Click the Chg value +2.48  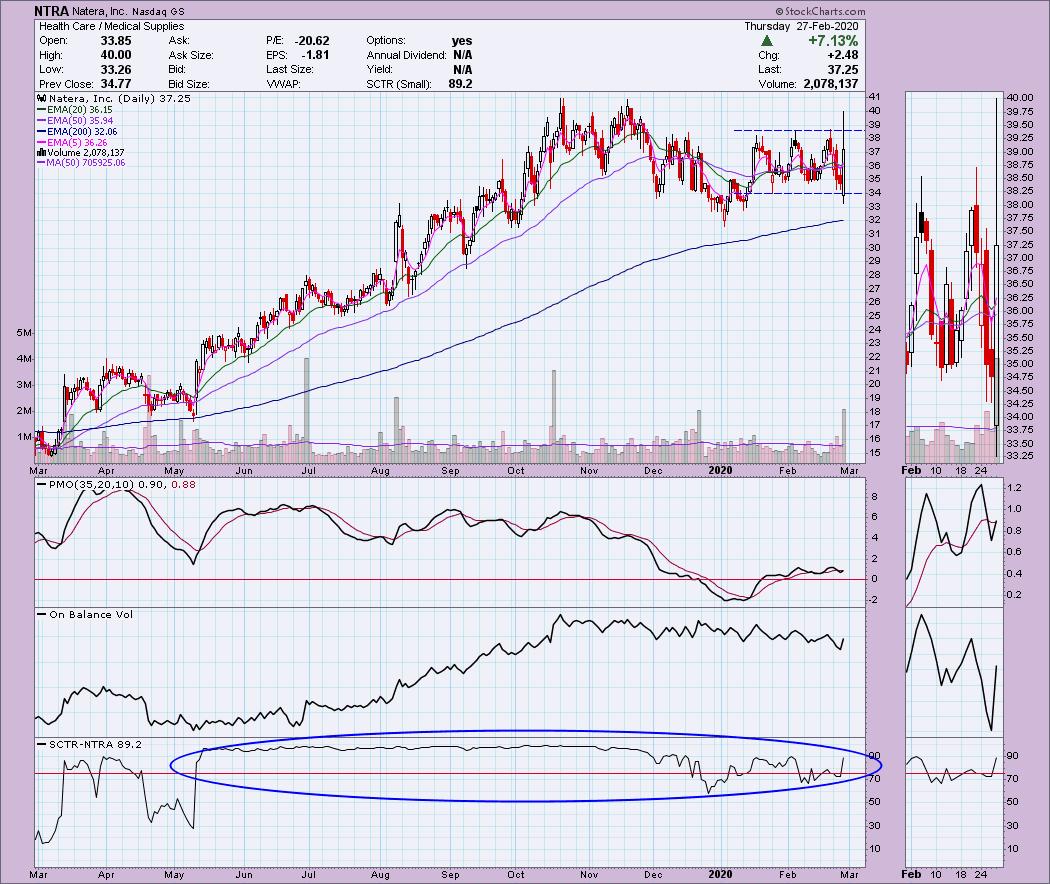pyautogui.click(x=842, y=55)
